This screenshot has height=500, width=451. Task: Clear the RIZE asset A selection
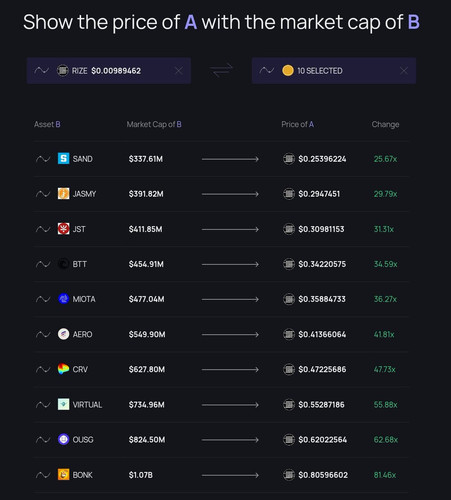[x=179, y=71]
